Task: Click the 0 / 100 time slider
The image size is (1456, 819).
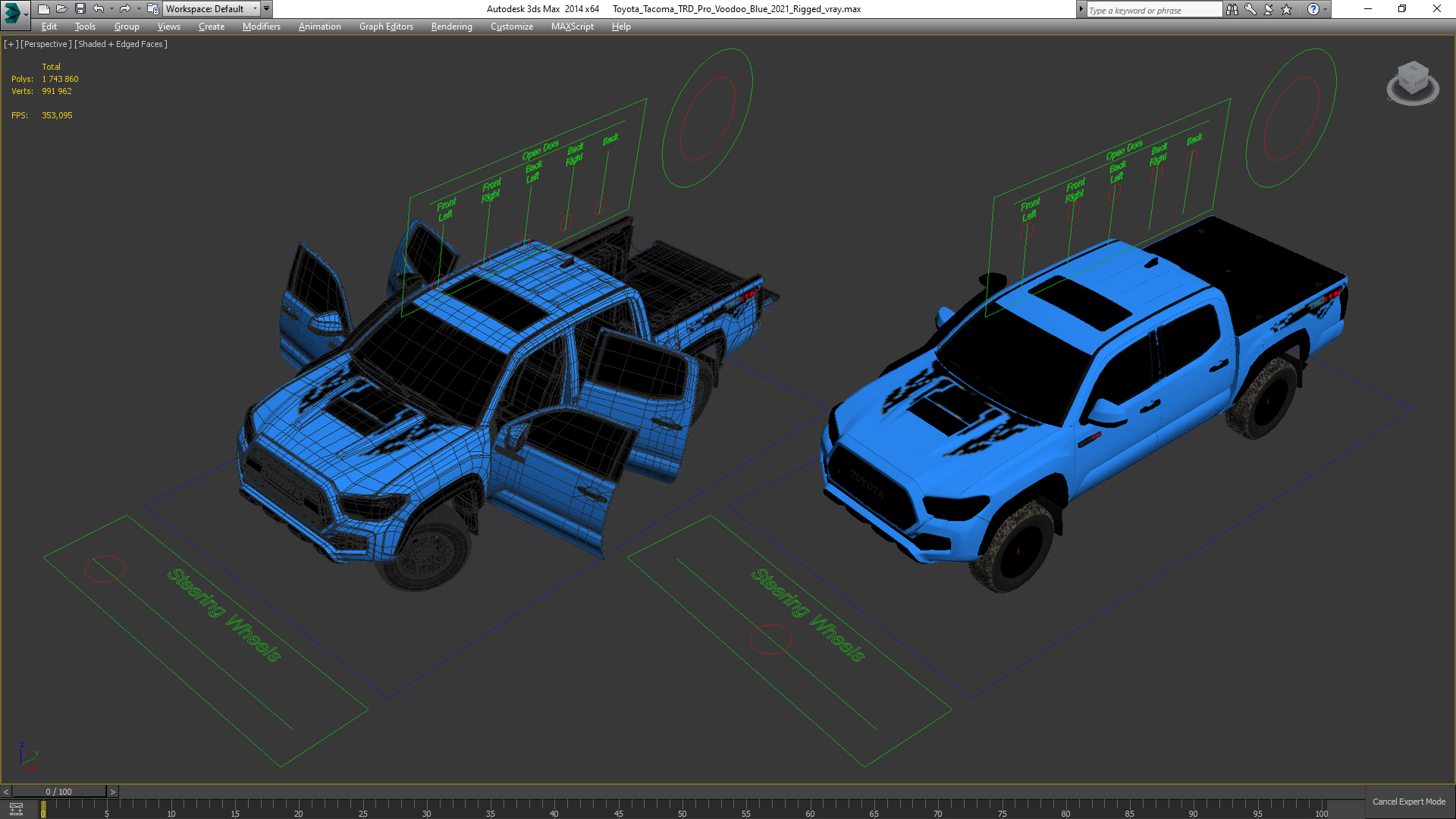Action: (x=59, y=792)
